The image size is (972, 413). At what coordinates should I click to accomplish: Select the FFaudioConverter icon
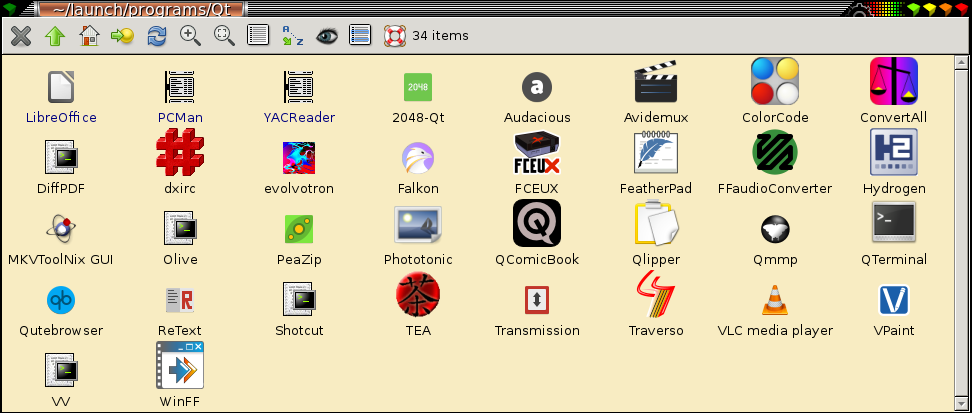pos(775,152)
